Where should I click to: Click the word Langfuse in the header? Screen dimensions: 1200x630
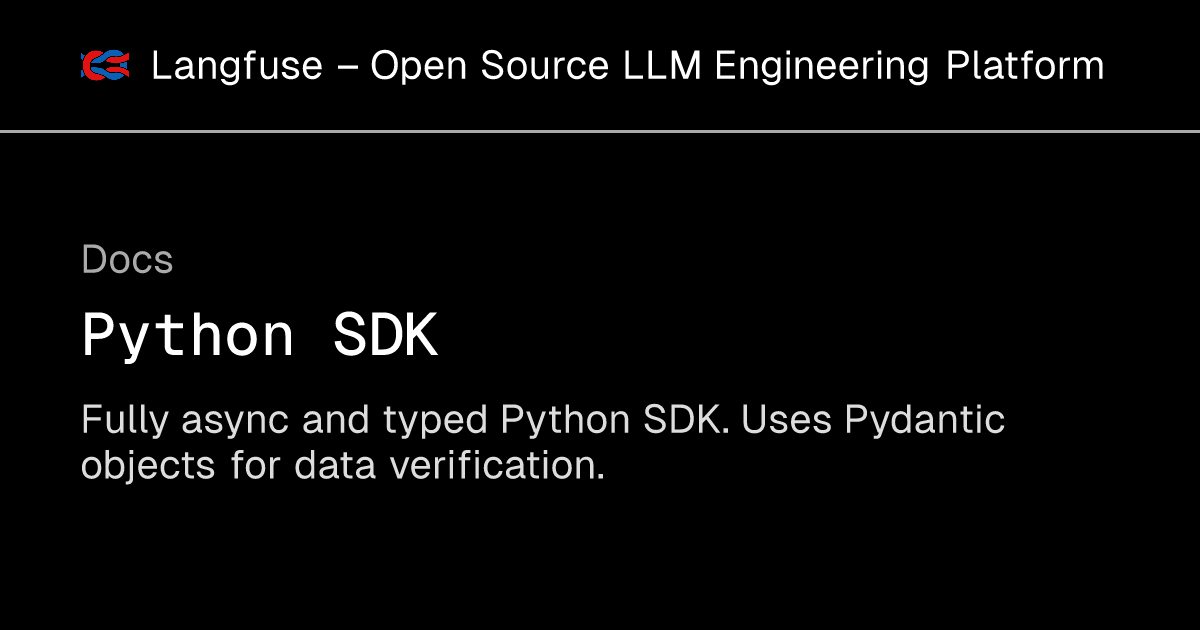237,67
